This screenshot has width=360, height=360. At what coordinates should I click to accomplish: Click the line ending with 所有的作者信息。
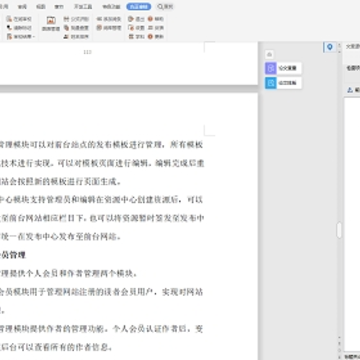(56, 347)
